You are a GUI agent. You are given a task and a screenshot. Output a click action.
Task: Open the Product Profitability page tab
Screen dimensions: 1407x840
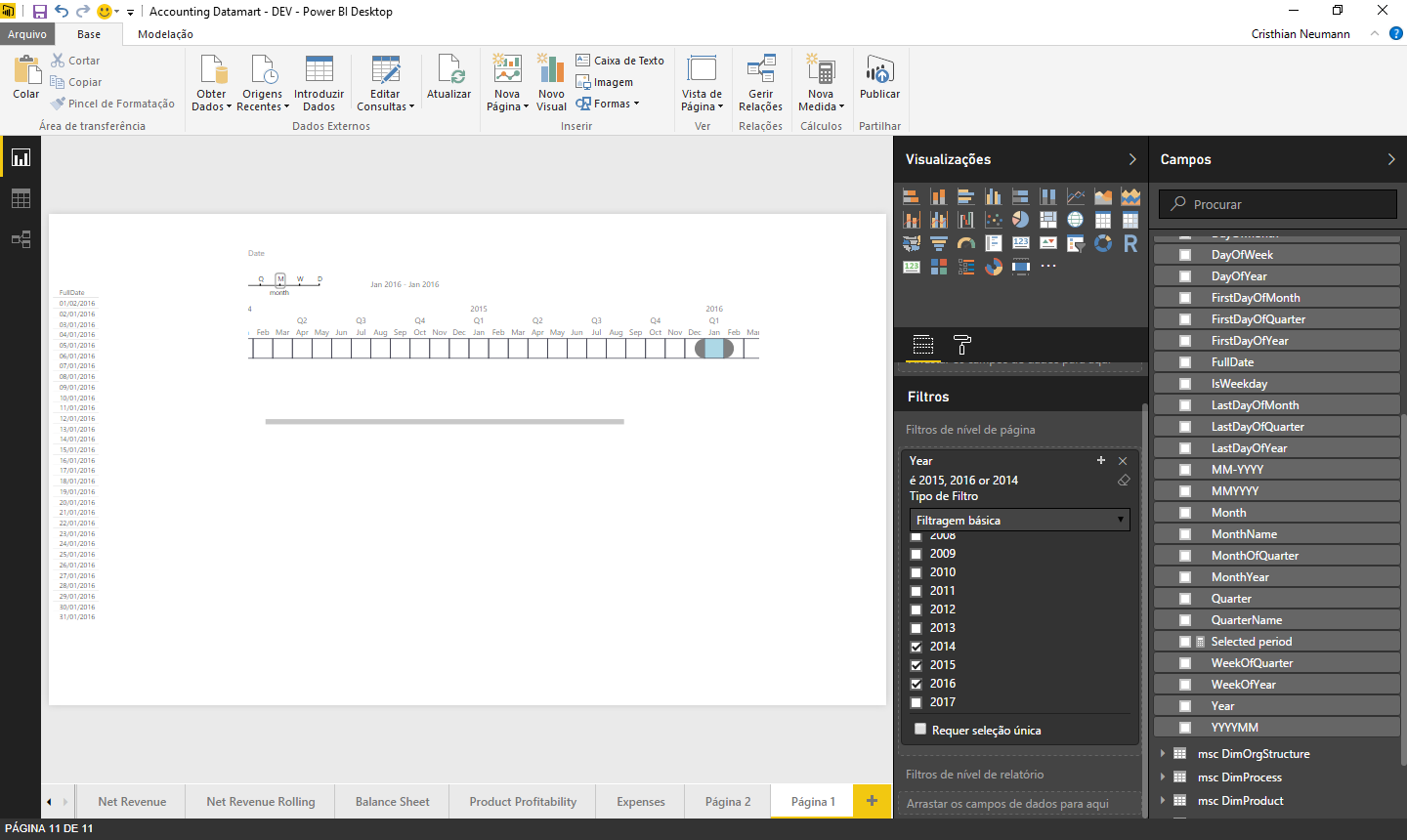click(523, 802)
